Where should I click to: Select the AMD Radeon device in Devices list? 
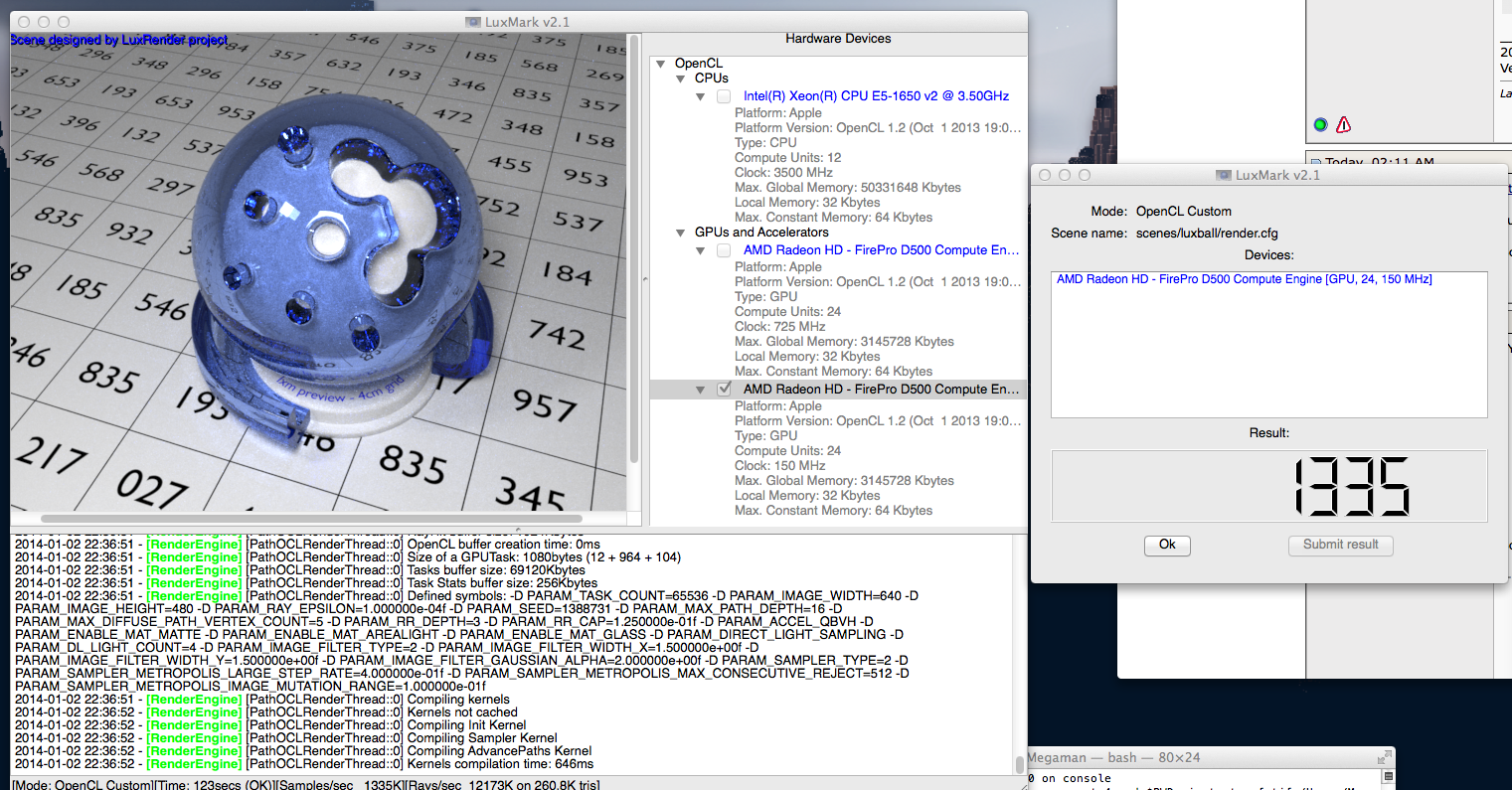coord(1245,279)
